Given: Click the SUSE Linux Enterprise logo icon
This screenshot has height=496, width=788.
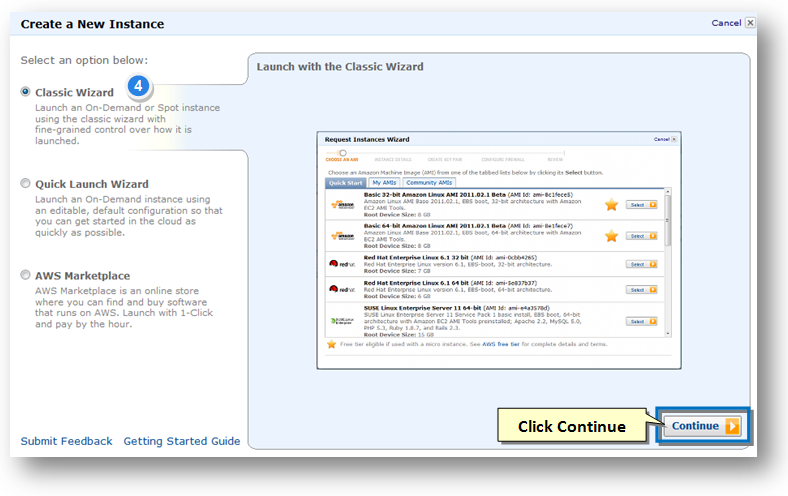Looking at the screenshot, I should tap(342, 321).
